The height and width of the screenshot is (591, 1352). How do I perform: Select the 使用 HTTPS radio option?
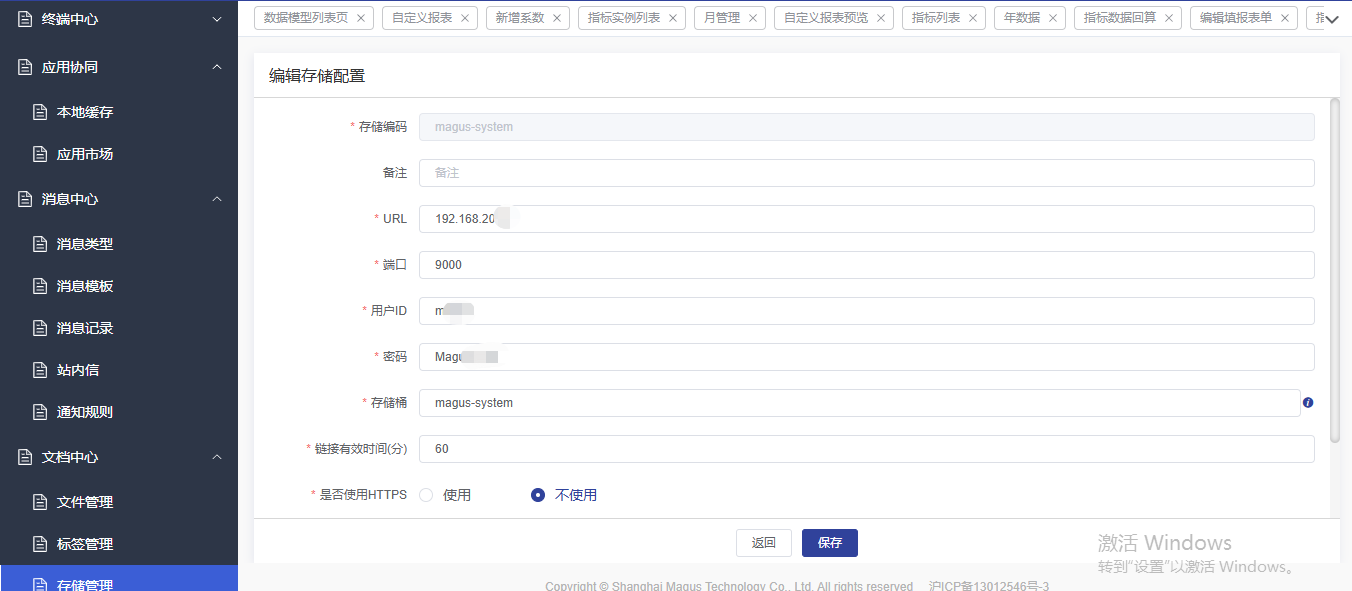pyautogui.click(x=427, y=495)
